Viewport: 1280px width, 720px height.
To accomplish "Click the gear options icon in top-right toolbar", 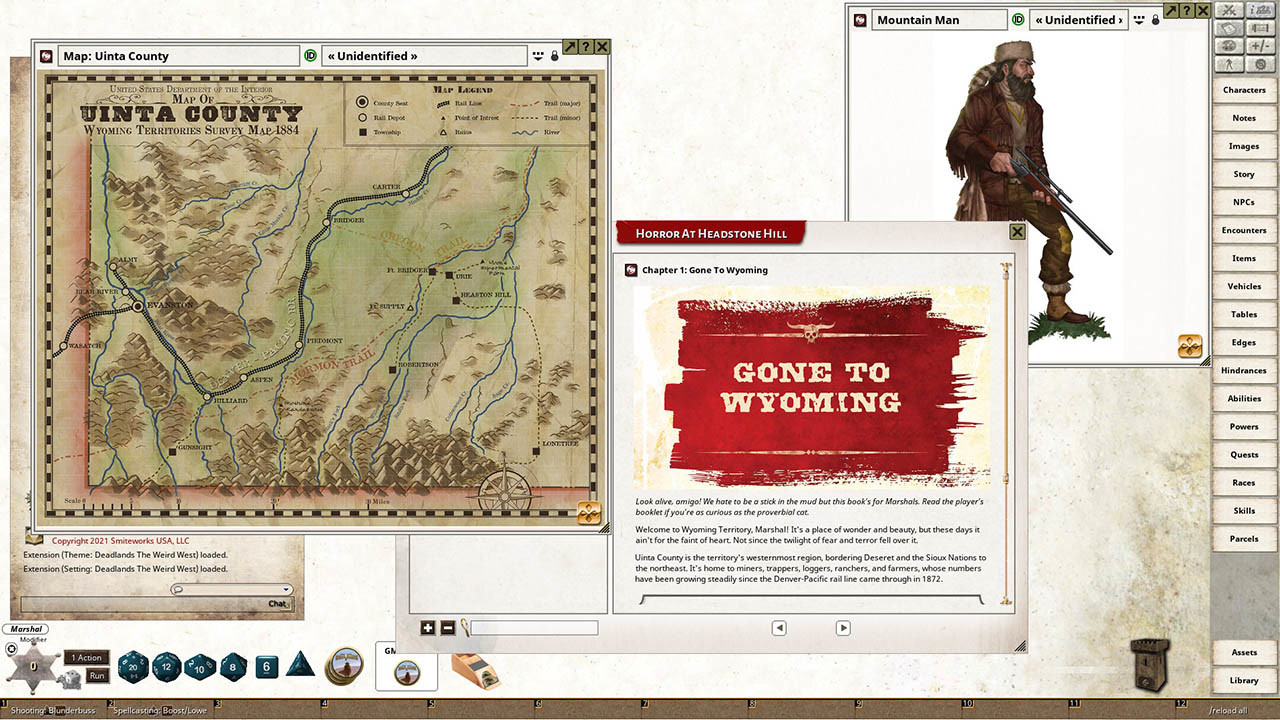I will click(x=1261, y=63).
